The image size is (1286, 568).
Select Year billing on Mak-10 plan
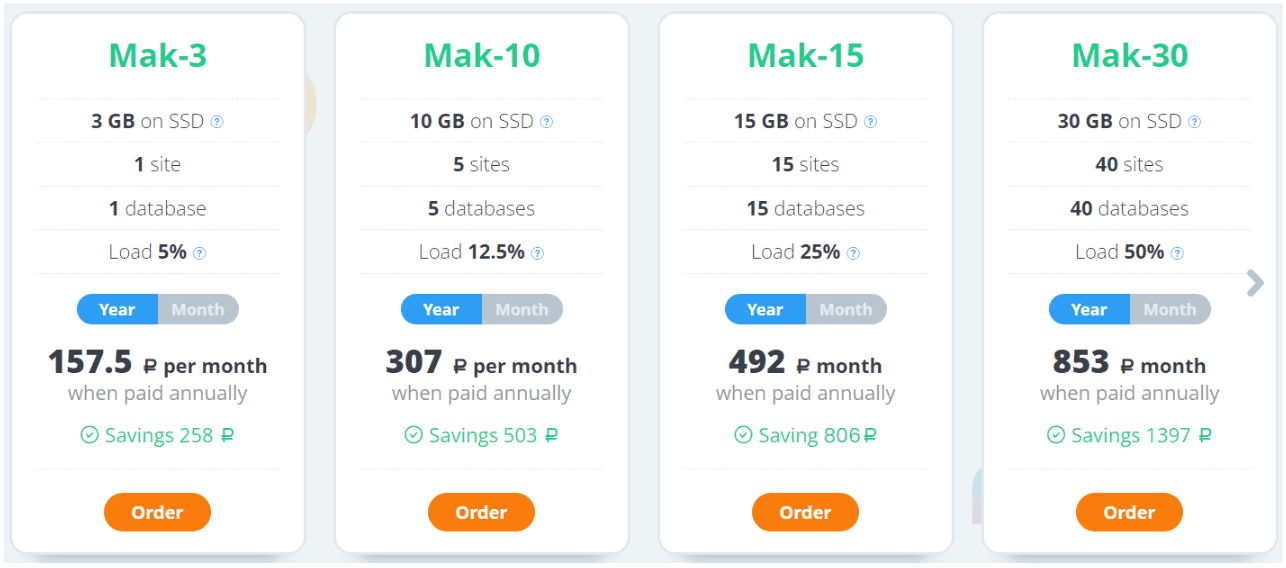pos(441,309)
